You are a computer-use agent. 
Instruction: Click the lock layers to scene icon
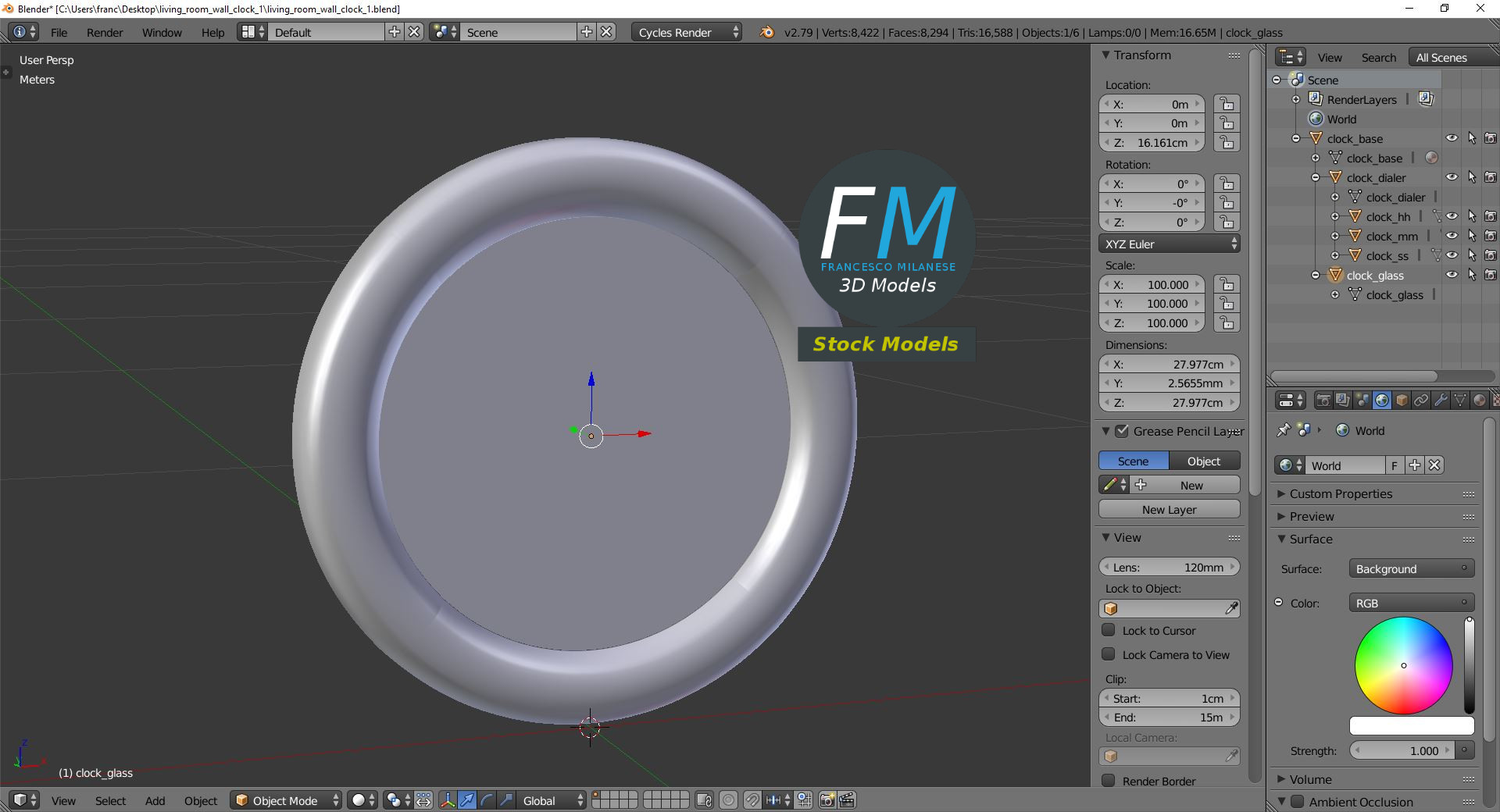704,800
